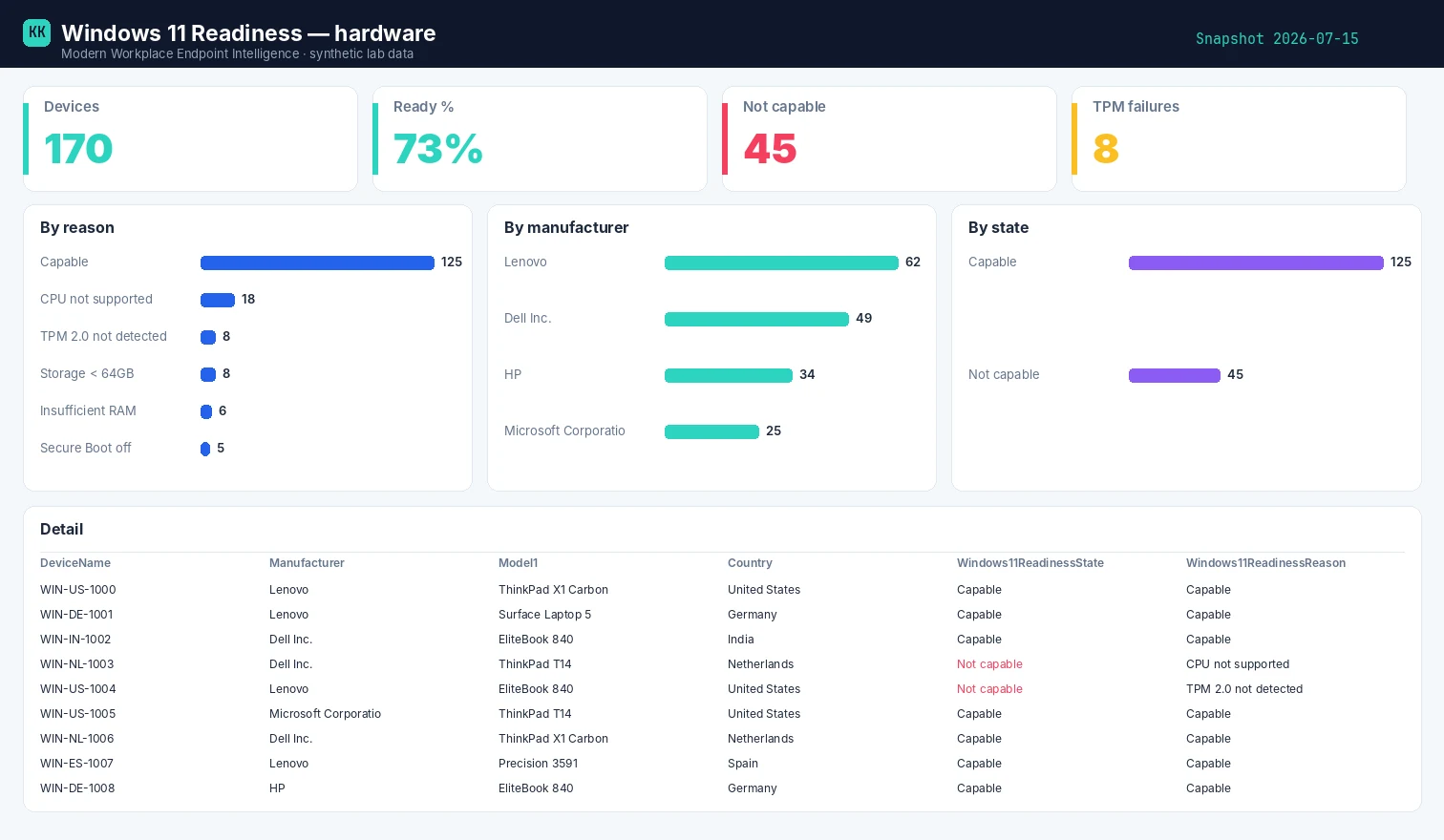Image resolution: width=1444 pixels, height=840 pixels.
Task: Select the TPM failures 8 card
Action: (1239, 139)
